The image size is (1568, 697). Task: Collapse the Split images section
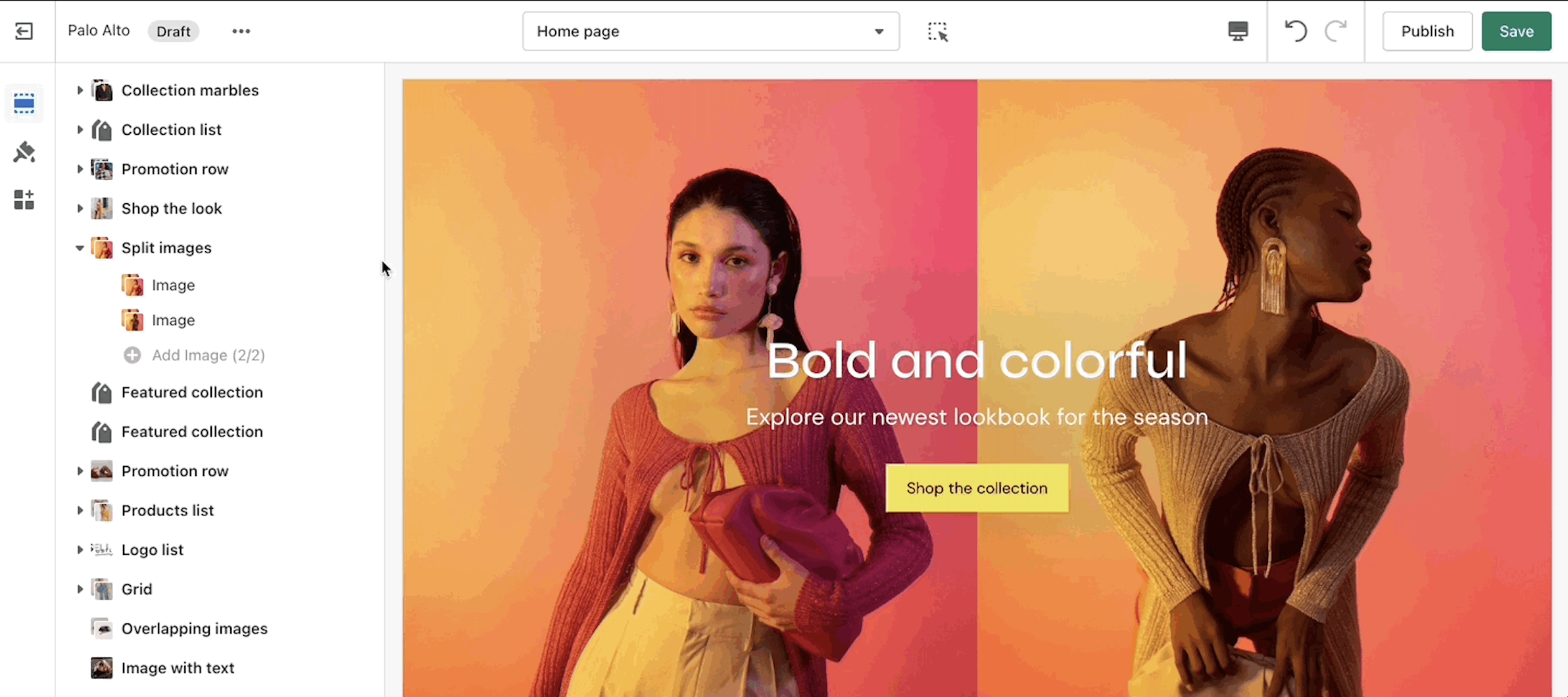pyautogui.click(x=80, y=248)
